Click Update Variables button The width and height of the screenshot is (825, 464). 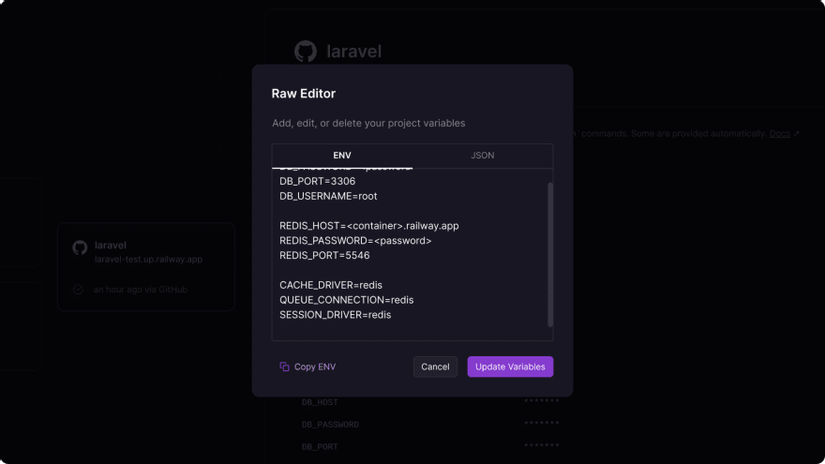pyautogui.click(x=510, y=367)
